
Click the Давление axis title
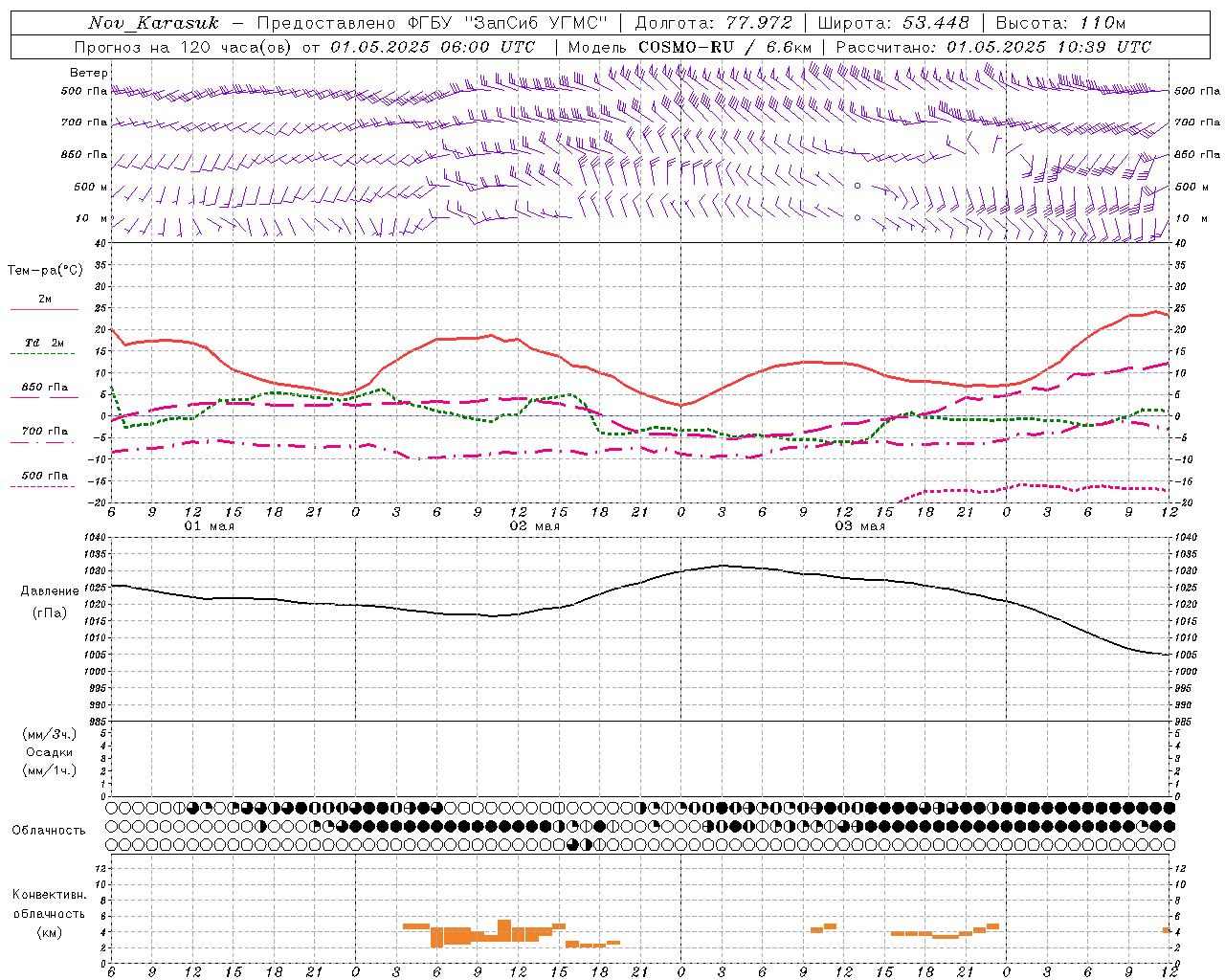[50, 591]
